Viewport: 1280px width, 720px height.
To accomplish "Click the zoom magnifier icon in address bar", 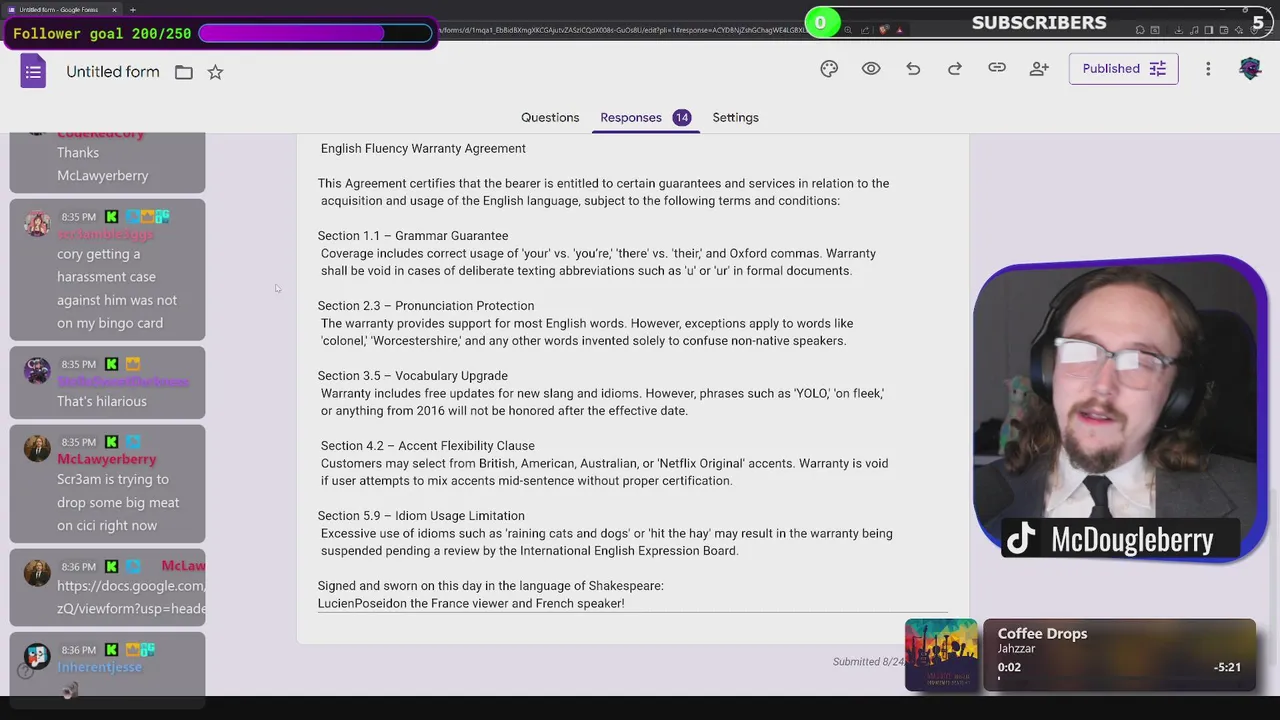I will [848, 30].
